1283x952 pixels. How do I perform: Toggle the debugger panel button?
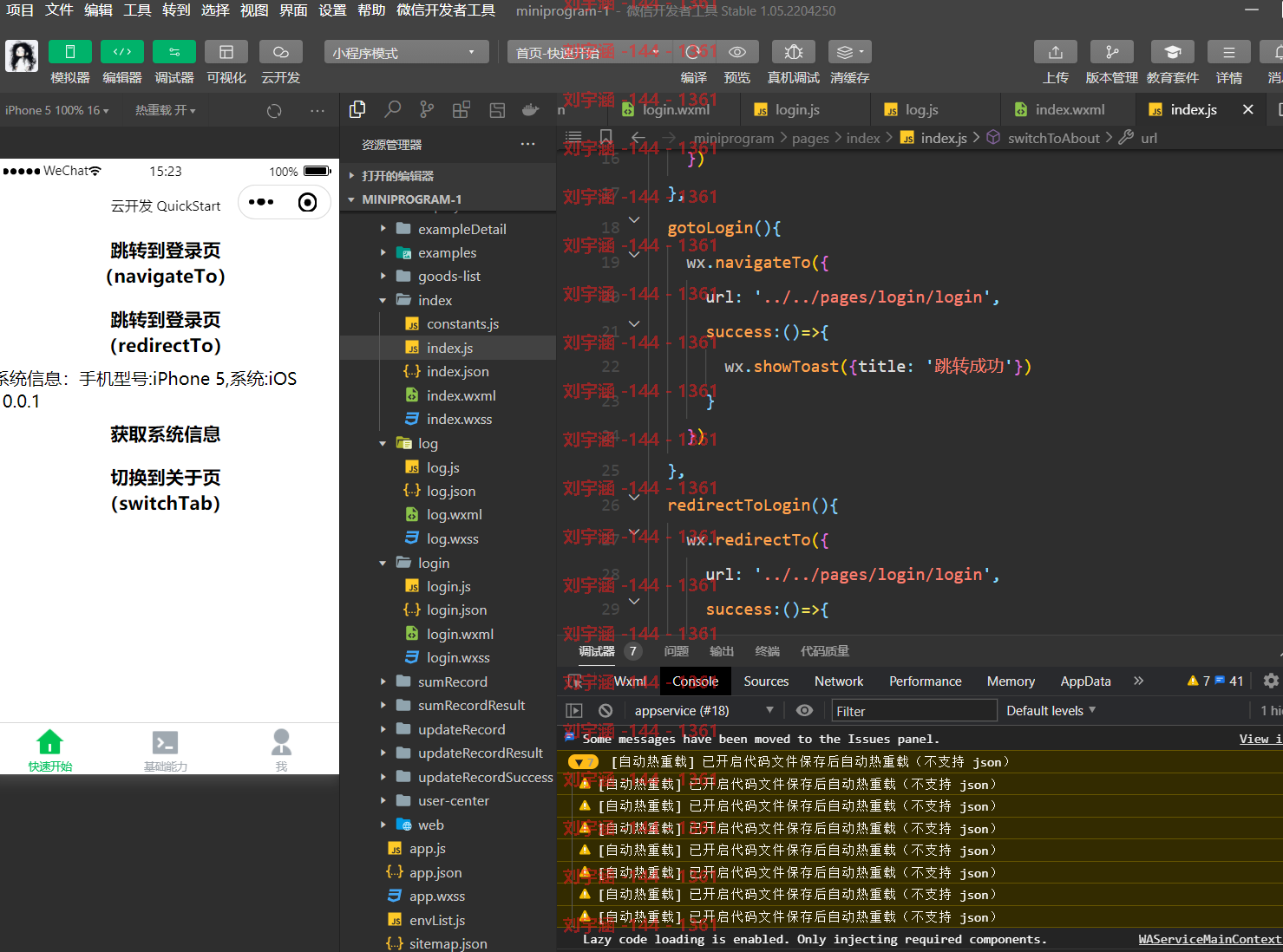click(174, 52)
